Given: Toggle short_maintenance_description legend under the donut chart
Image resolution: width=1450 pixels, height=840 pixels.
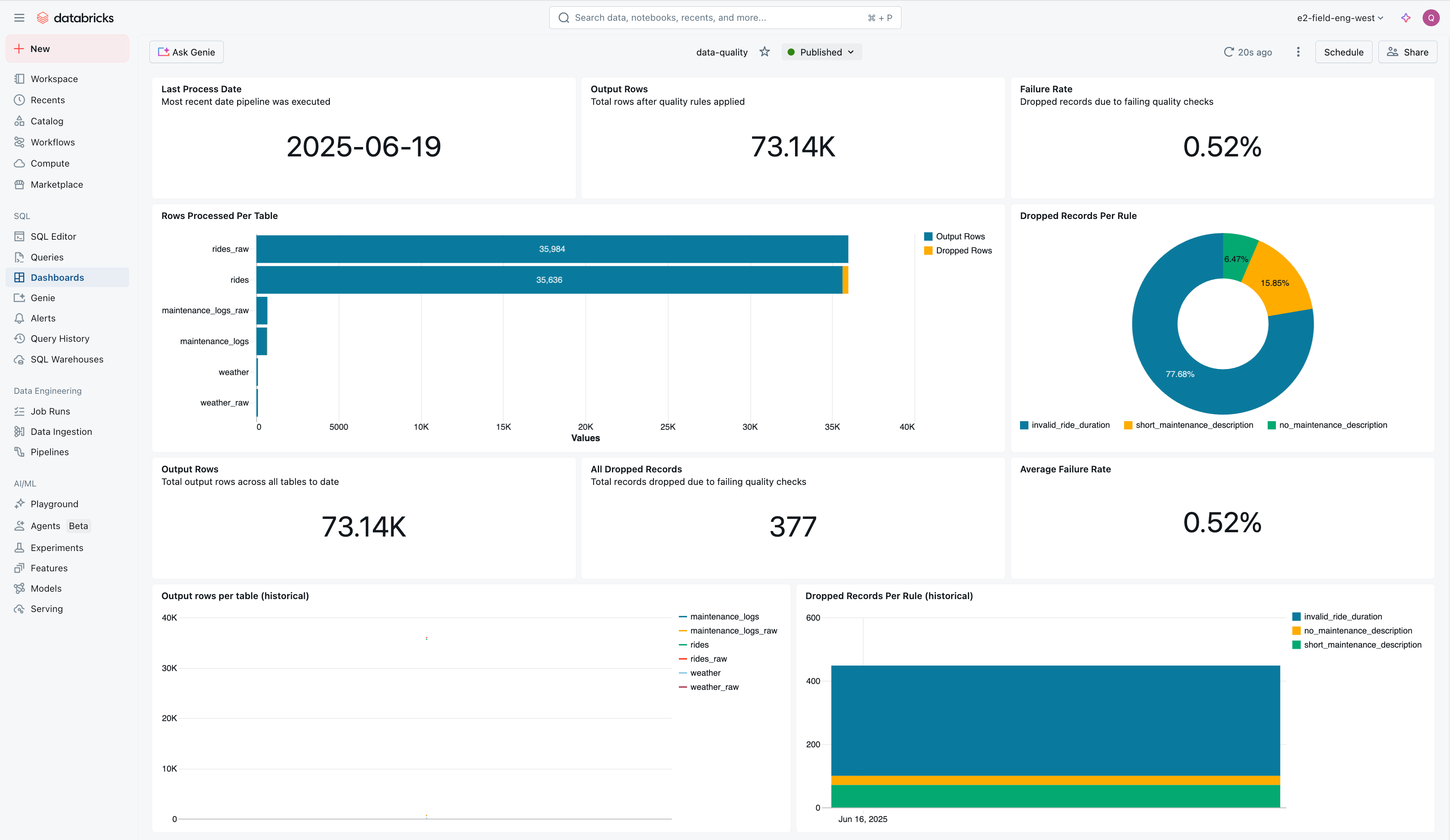Looking at the screenshot, I should tap(1188, 425).
